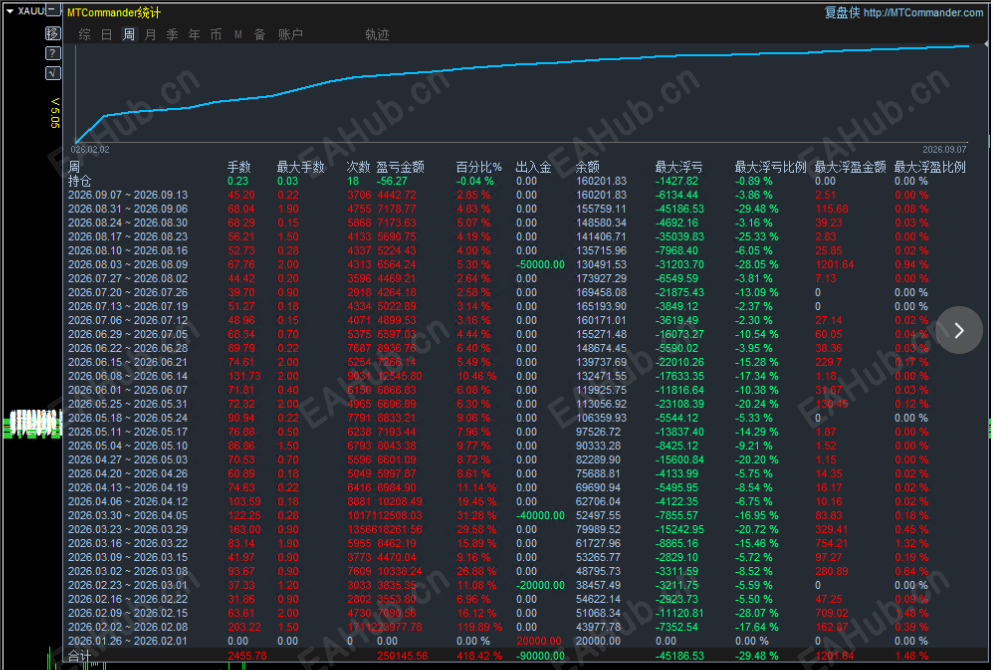This screenshot has height=670, width=993.
Task: Switch to the 年 yearly tab
Action: point(194,34)
